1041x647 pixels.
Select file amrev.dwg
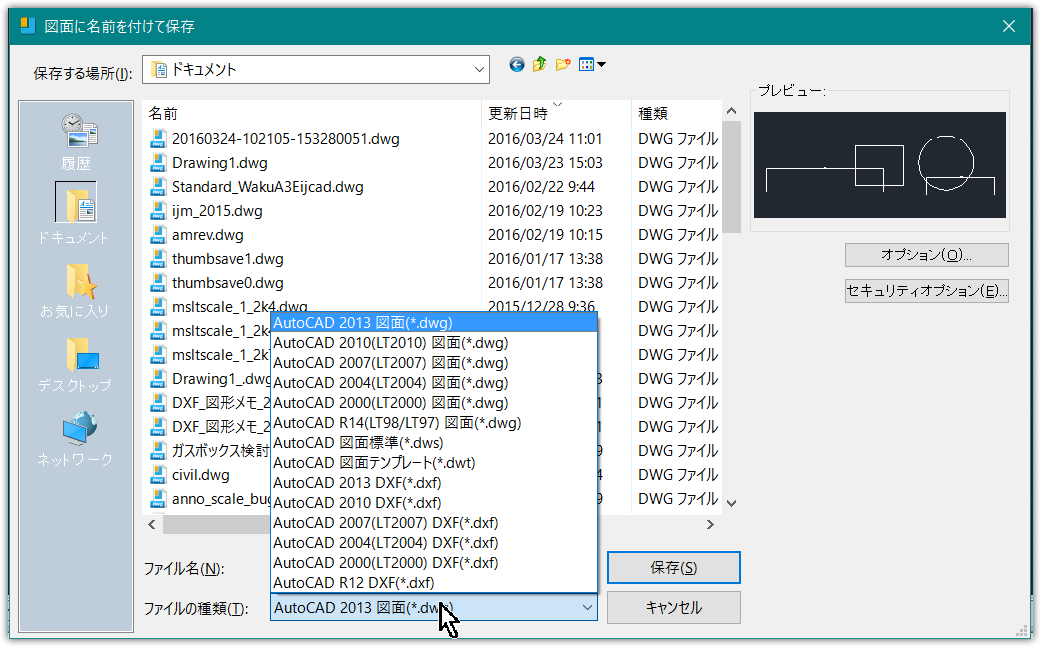point(208,235)
